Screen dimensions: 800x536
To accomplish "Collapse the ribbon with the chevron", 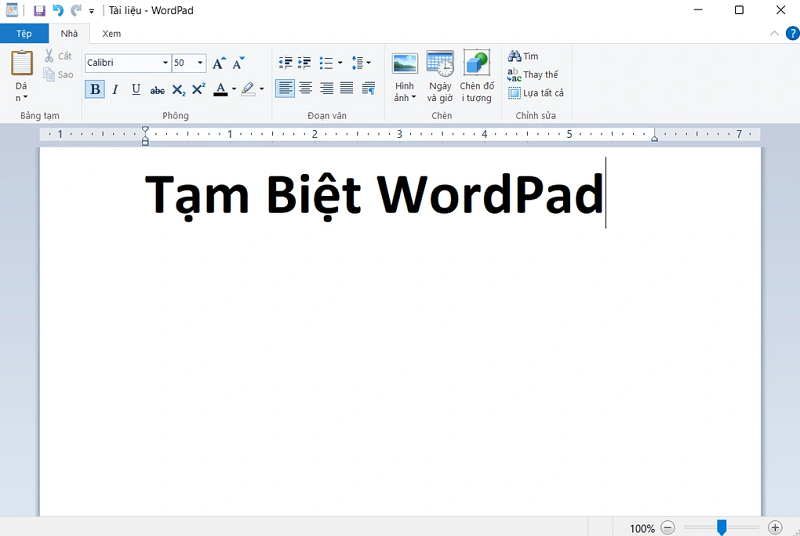I will point(774,34).
